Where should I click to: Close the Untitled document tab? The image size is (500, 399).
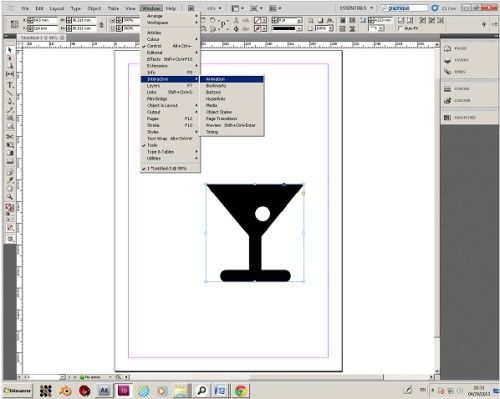coord(62,38)
